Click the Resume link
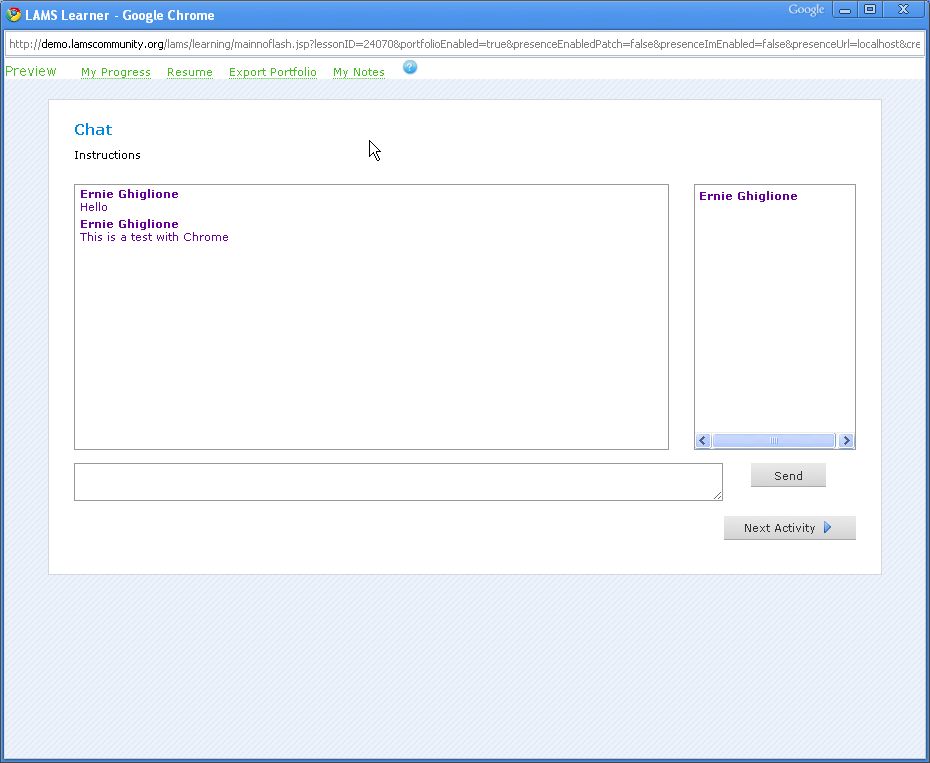This screenshot has width=930, height=763. (190, 72)
